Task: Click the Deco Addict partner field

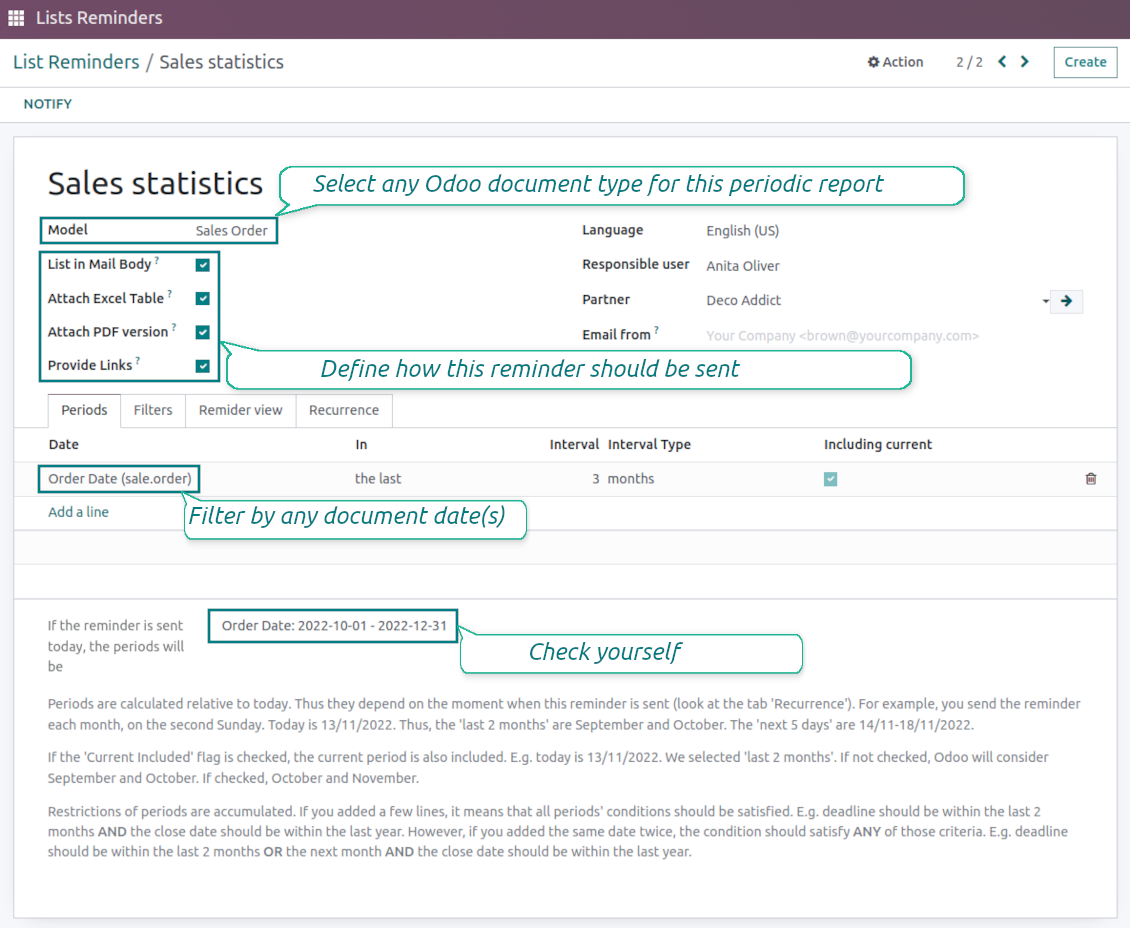Action: (743, 300)
